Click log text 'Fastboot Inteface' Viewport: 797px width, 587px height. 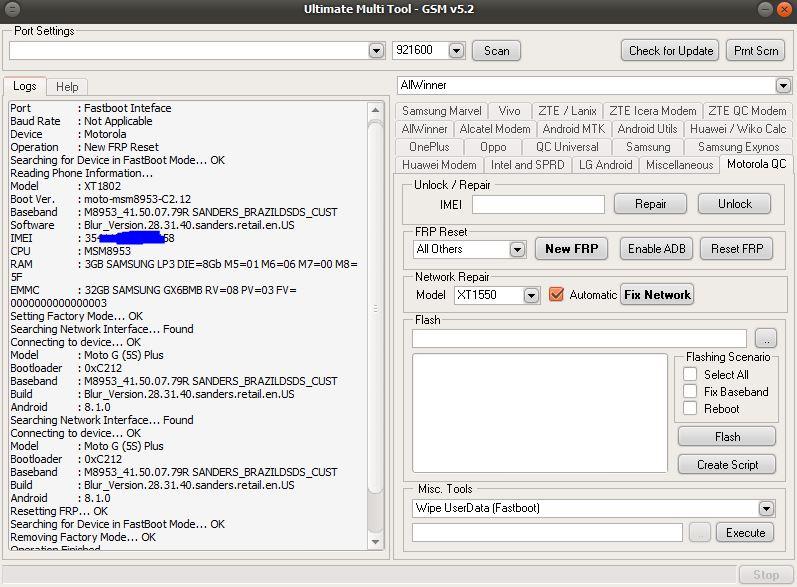(127, 108)
